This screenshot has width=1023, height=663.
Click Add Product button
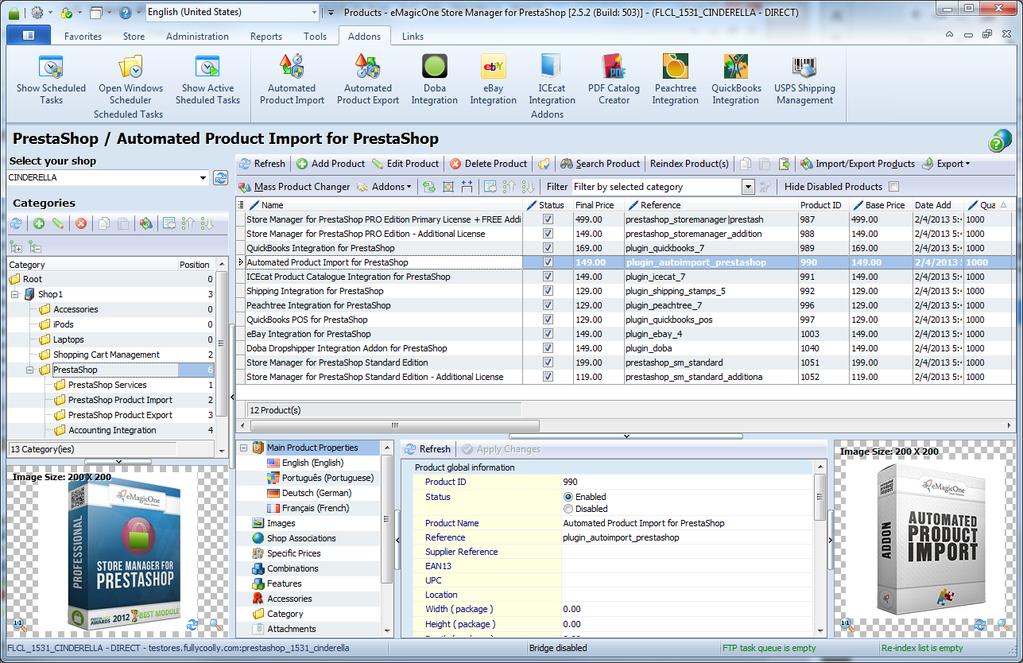coord(331,164)
